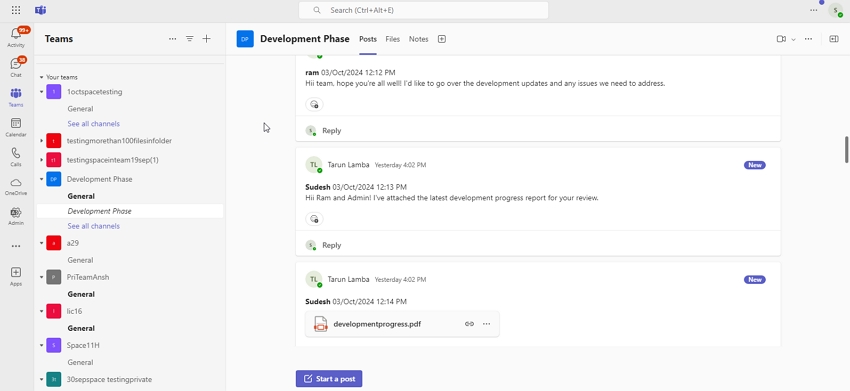Screen dimensions: 850x391
Task: Select the 30sepspace testingprivate team name
Action: (109, 380)
